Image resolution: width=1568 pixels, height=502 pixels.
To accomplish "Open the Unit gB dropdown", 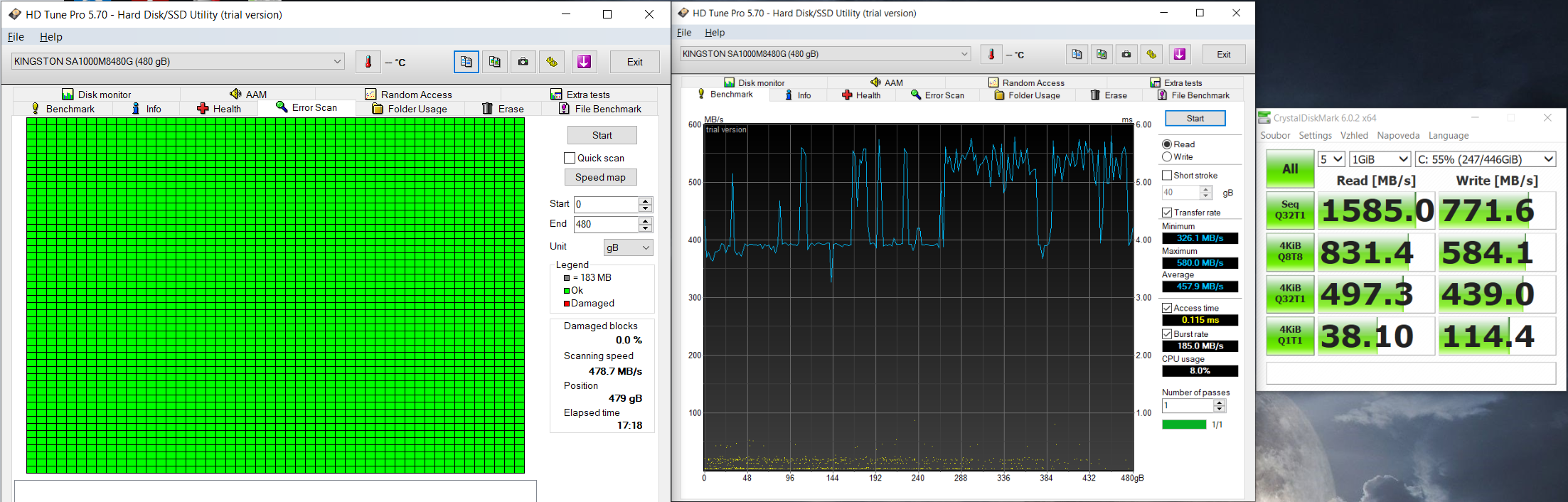I will (x=628, y=247).
